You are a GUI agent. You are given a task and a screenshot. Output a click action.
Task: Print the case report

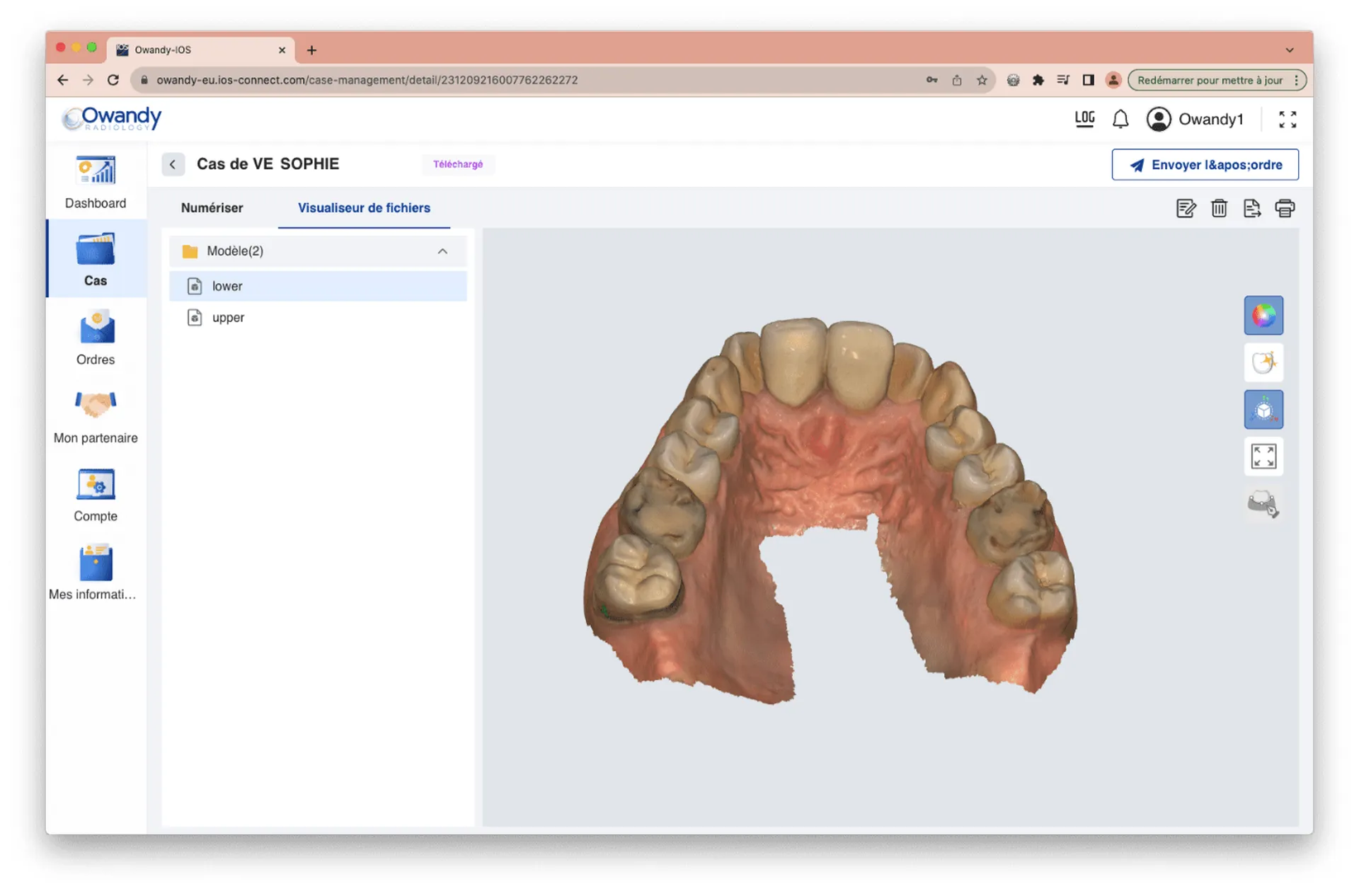click(x=1285, y=208)
